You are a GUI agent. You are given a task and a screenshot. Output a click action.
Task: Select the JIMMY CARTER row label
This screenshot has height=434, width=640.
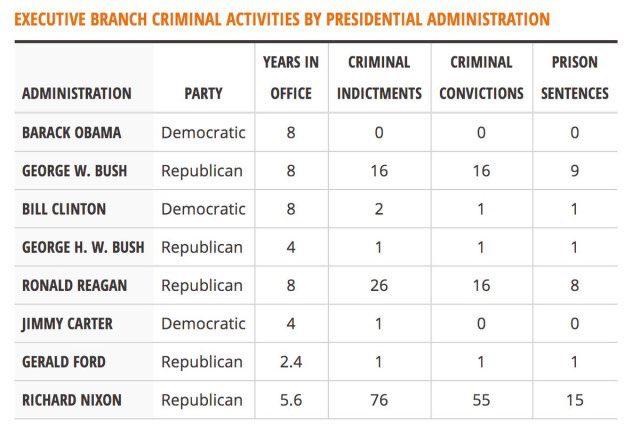(x=67, y=324)
